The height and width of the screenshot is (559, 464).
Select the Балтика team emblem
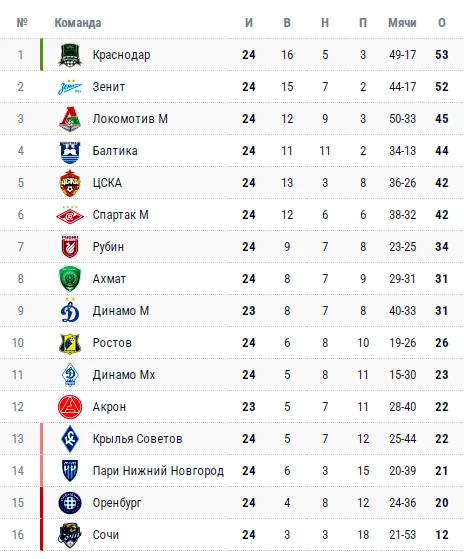point(70,151)
